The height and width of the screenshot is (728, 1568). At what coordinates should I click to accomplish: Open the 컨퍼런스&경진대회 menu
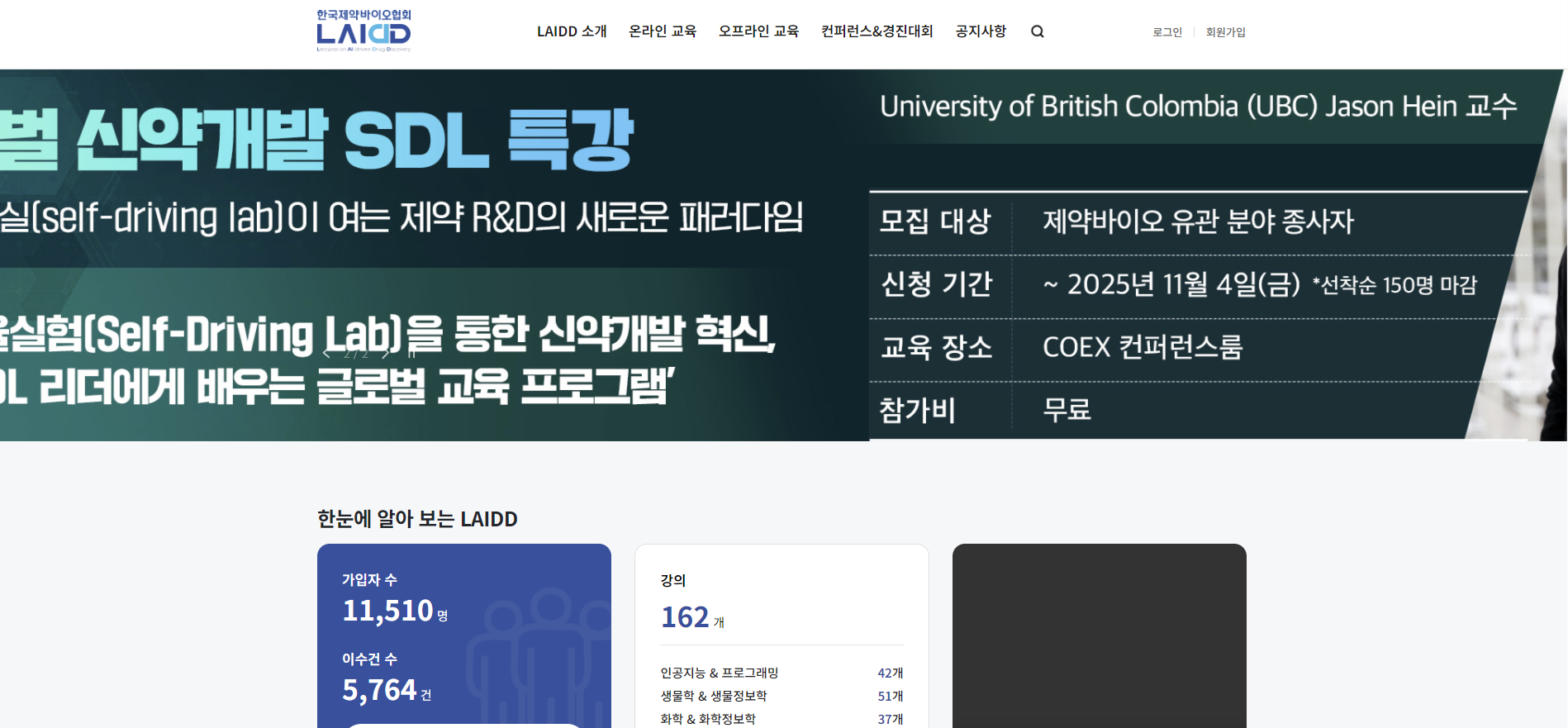click(x=877, y=31)
